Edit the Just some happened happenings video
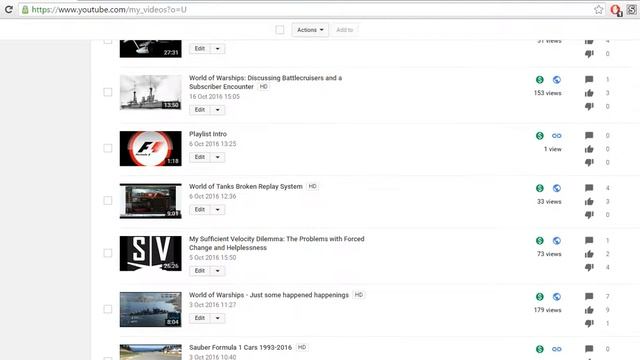Screen dimensions: 640x360 coord(200,318)
